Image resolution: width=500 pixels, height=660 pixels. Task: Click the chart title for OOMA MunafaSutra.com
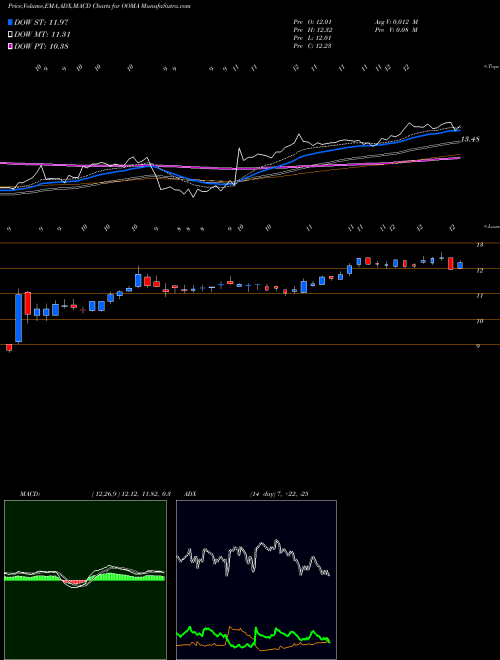[x=99, y=6]
